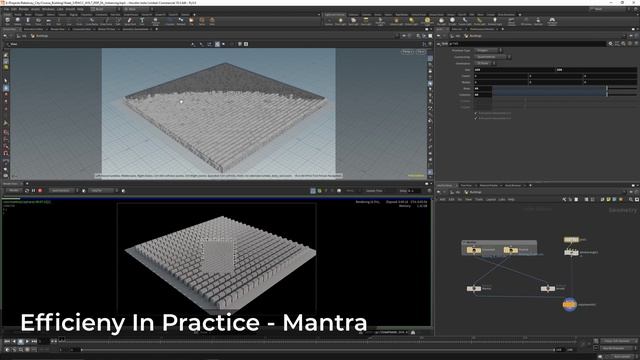
Task: Toggle the second checkbox below the Columns field
Action: [476, 118]
